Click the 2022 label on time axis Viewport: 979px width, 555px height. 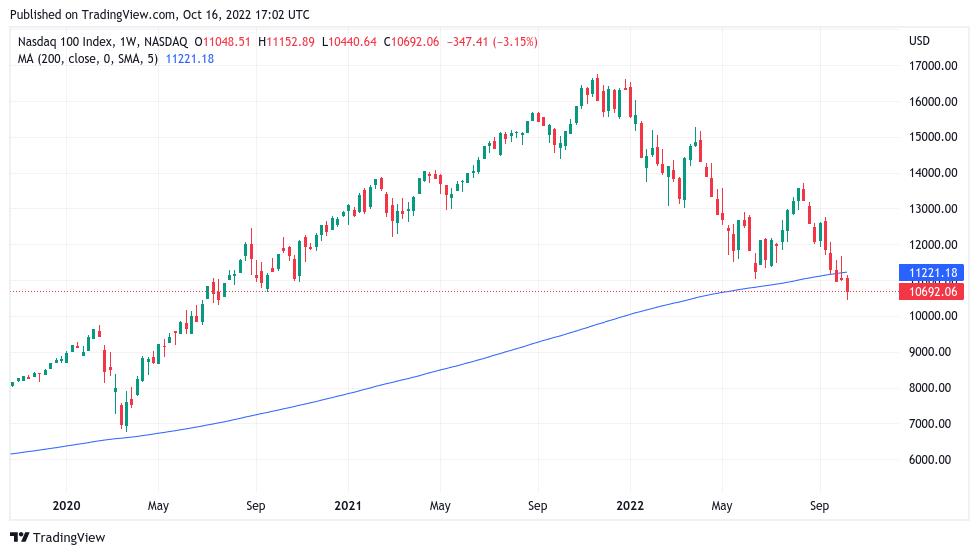coord(630,506)
